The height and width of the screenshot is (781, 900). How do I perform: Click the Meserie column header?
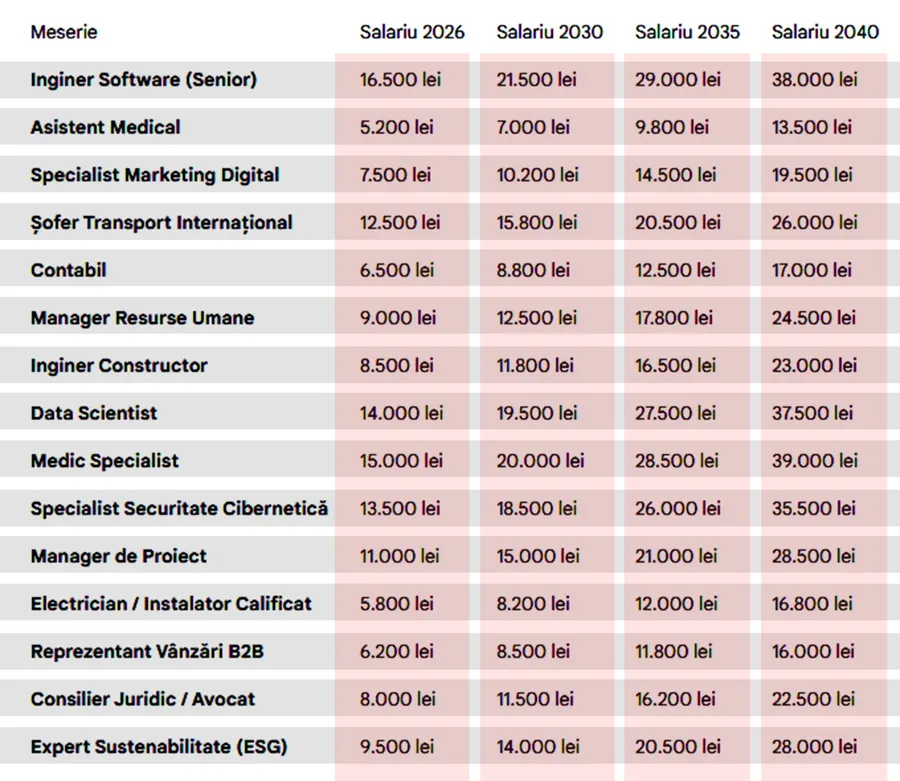64,32
